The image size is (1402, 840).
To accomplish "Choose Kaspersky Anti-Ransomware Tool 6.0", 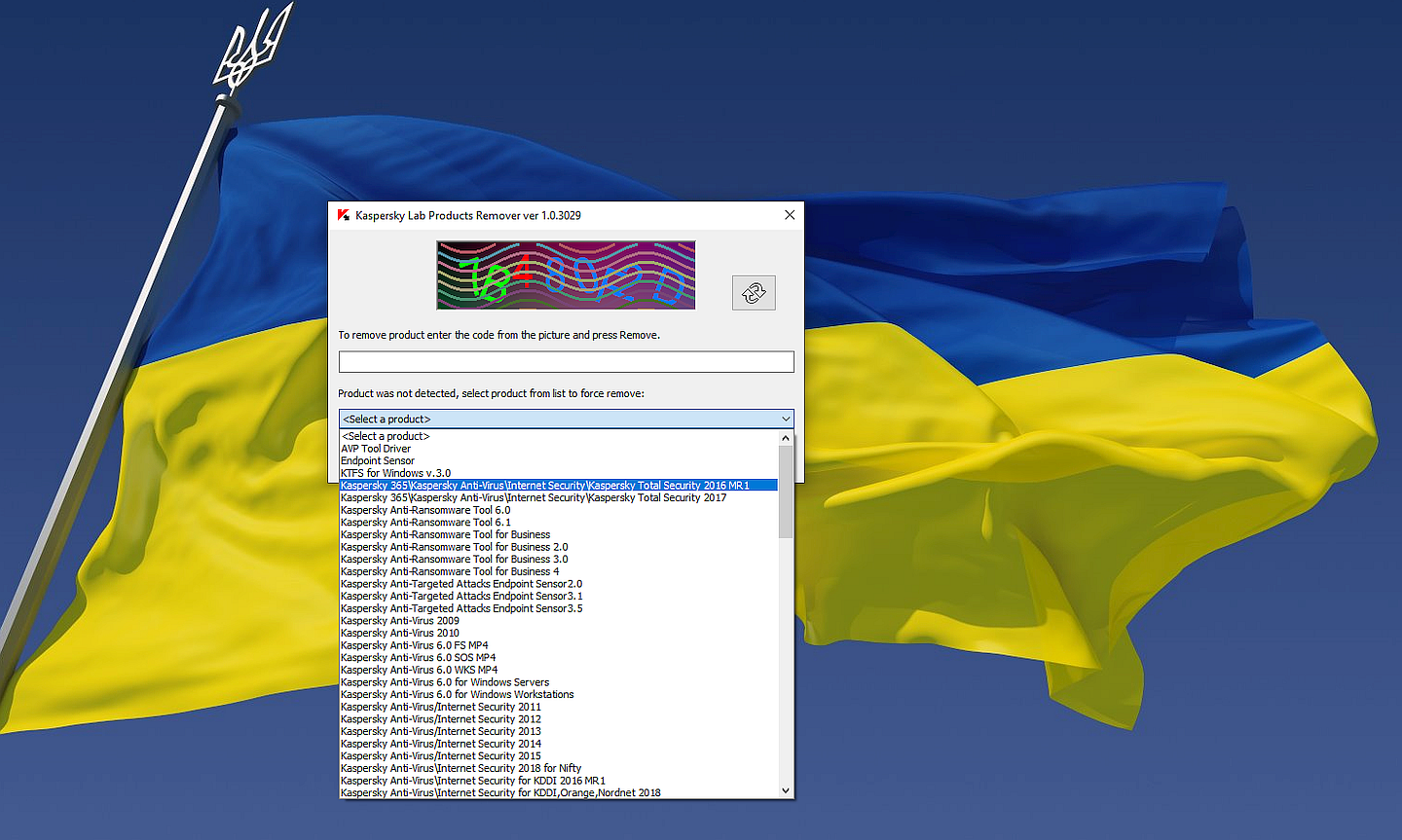I will coord(559,510).
